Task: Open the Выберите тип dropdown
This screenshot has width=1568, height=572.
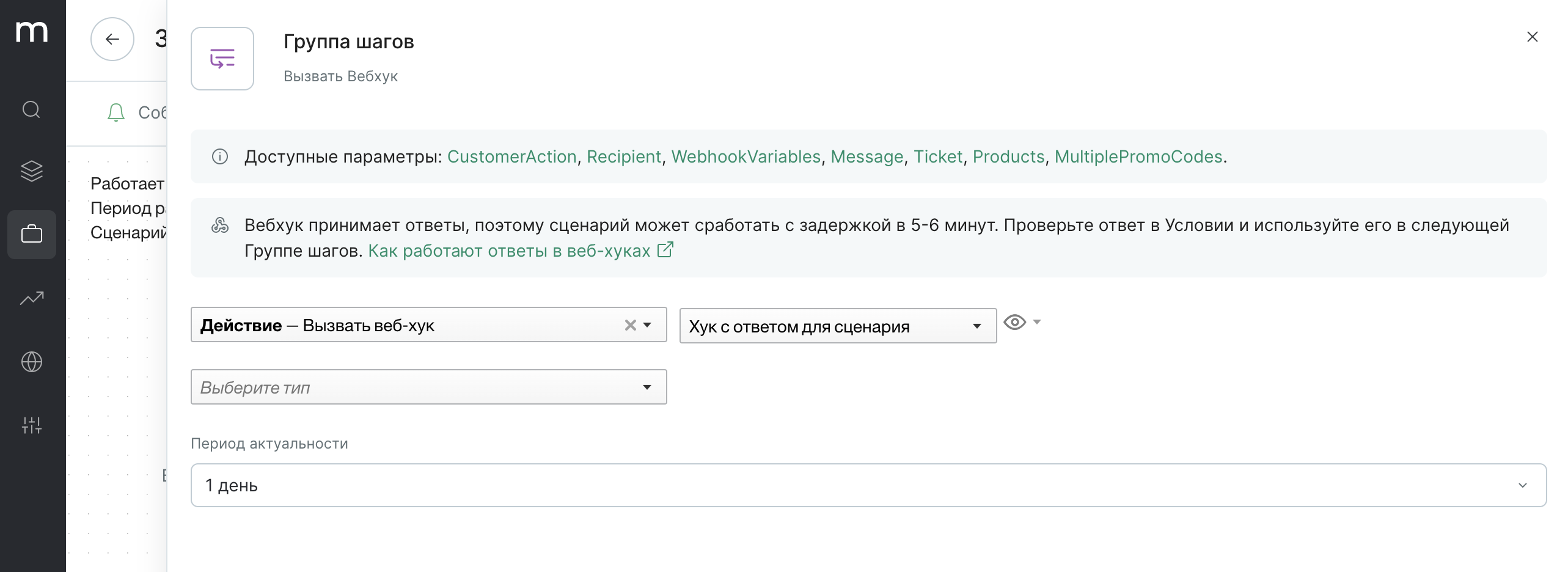Action: coord(429,387)
